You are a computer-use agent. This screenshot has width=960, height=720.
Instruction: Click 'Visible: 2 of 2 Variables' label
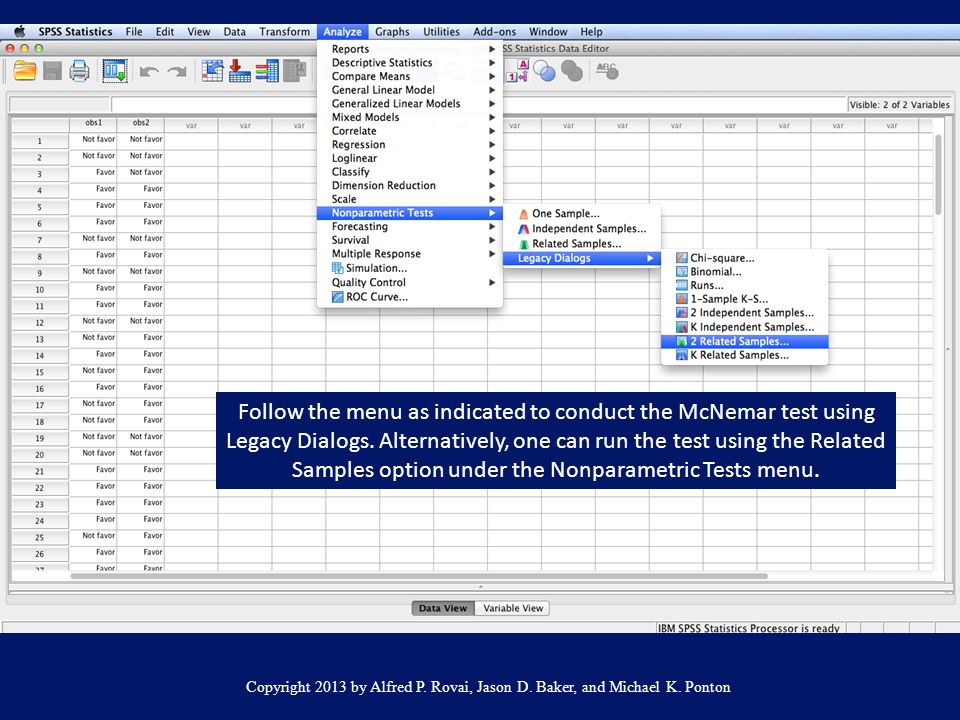click(x=899, y=105)
